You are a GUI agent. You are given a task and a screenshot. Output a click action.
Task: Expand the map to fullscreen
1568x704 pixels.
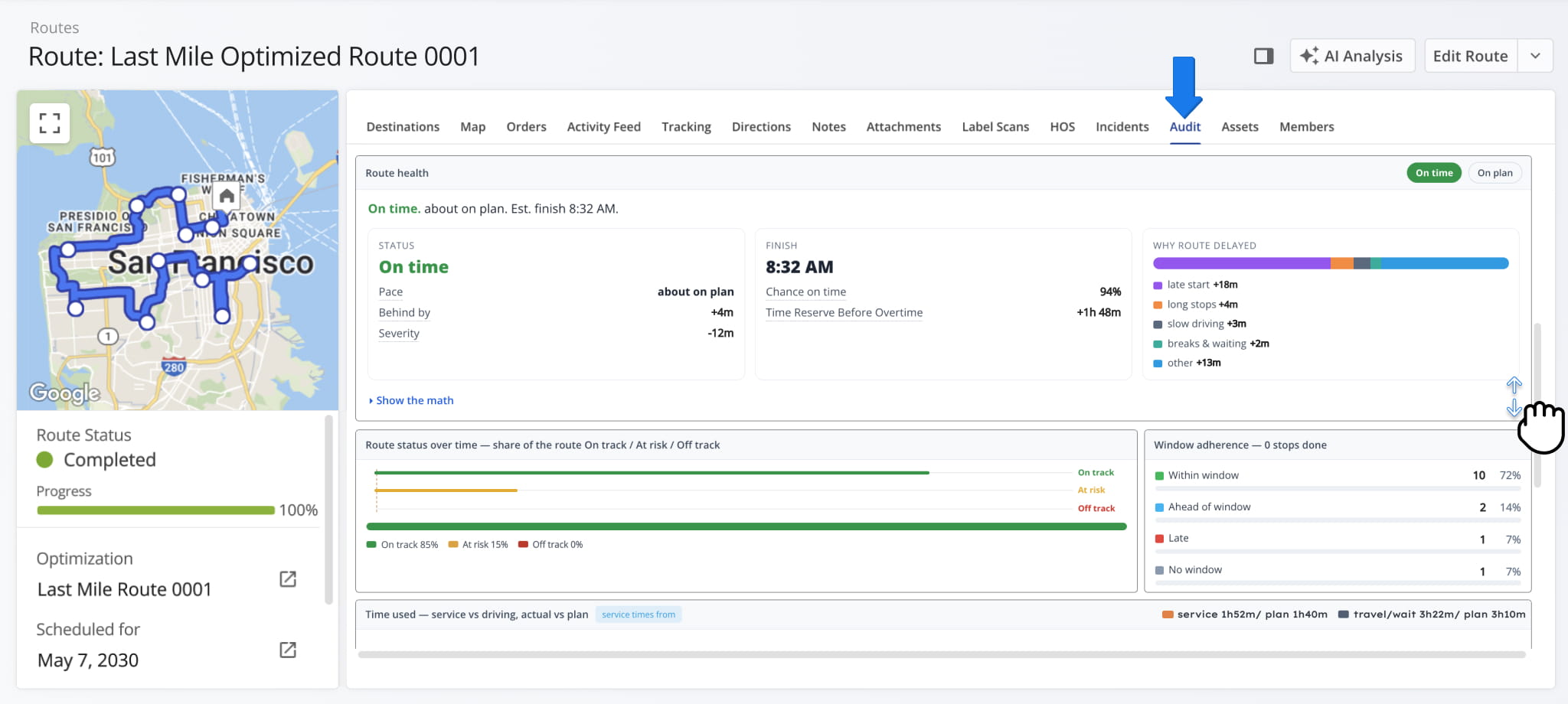click(50, 123)
